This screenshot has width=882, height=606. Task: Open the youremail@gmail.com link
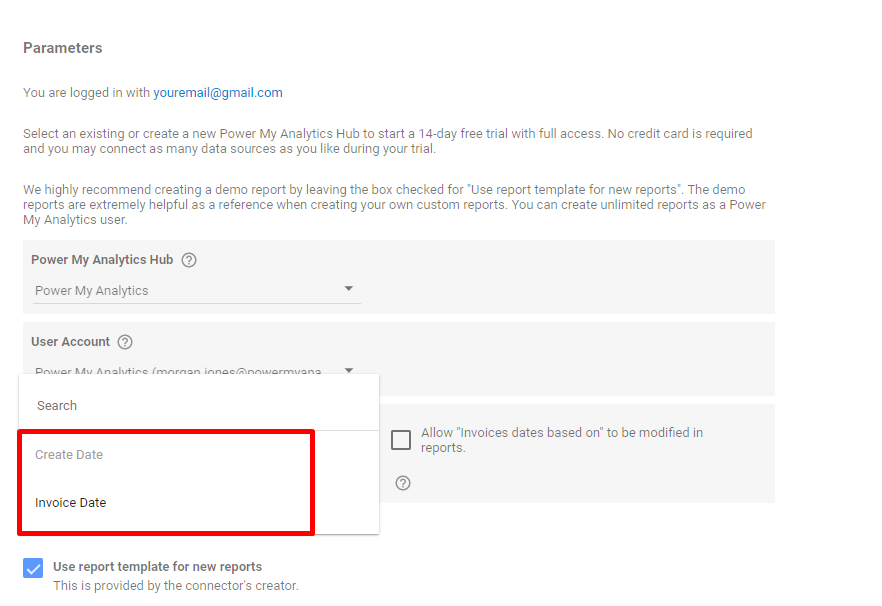point(218,93)
